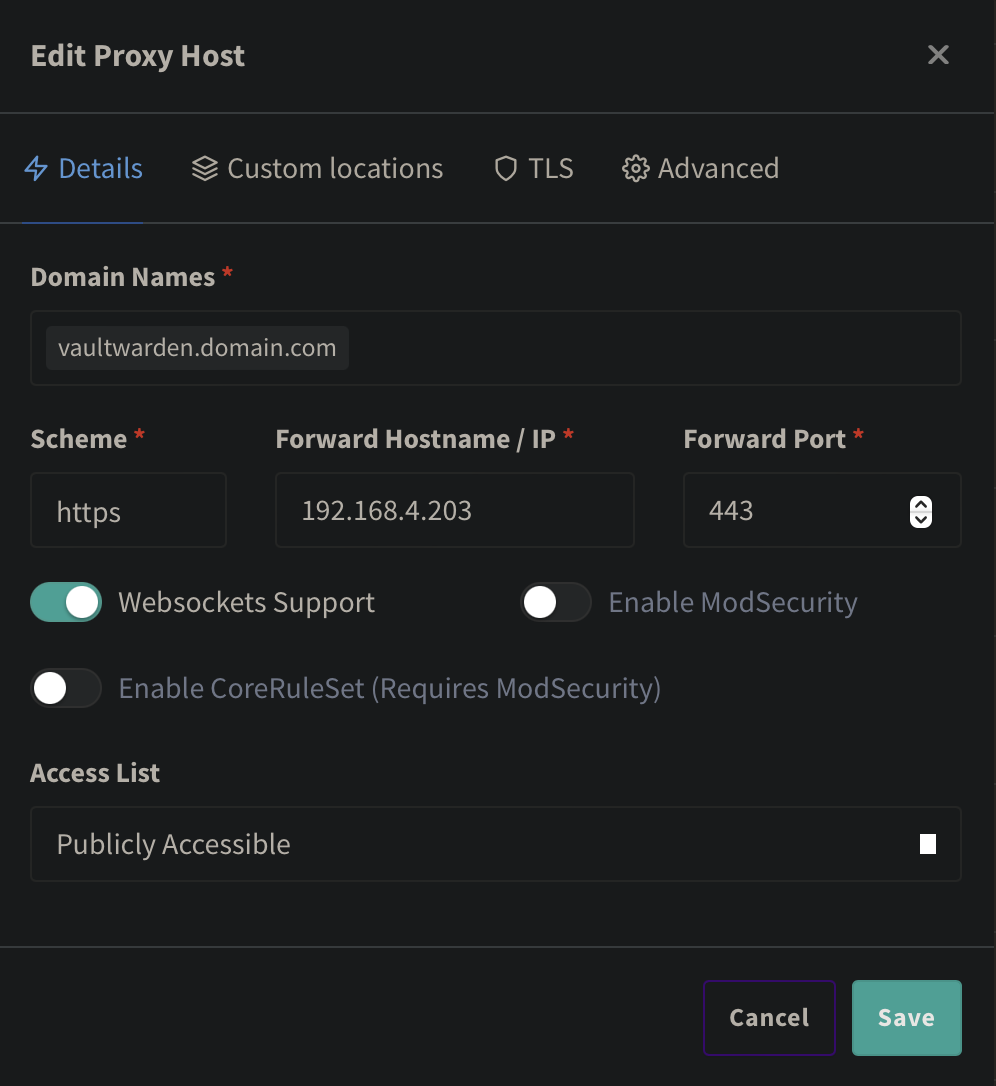Viewport: 996px width, 1086px height.
Task: Open the Scheme https dropdown
Action: coord(128,511)
